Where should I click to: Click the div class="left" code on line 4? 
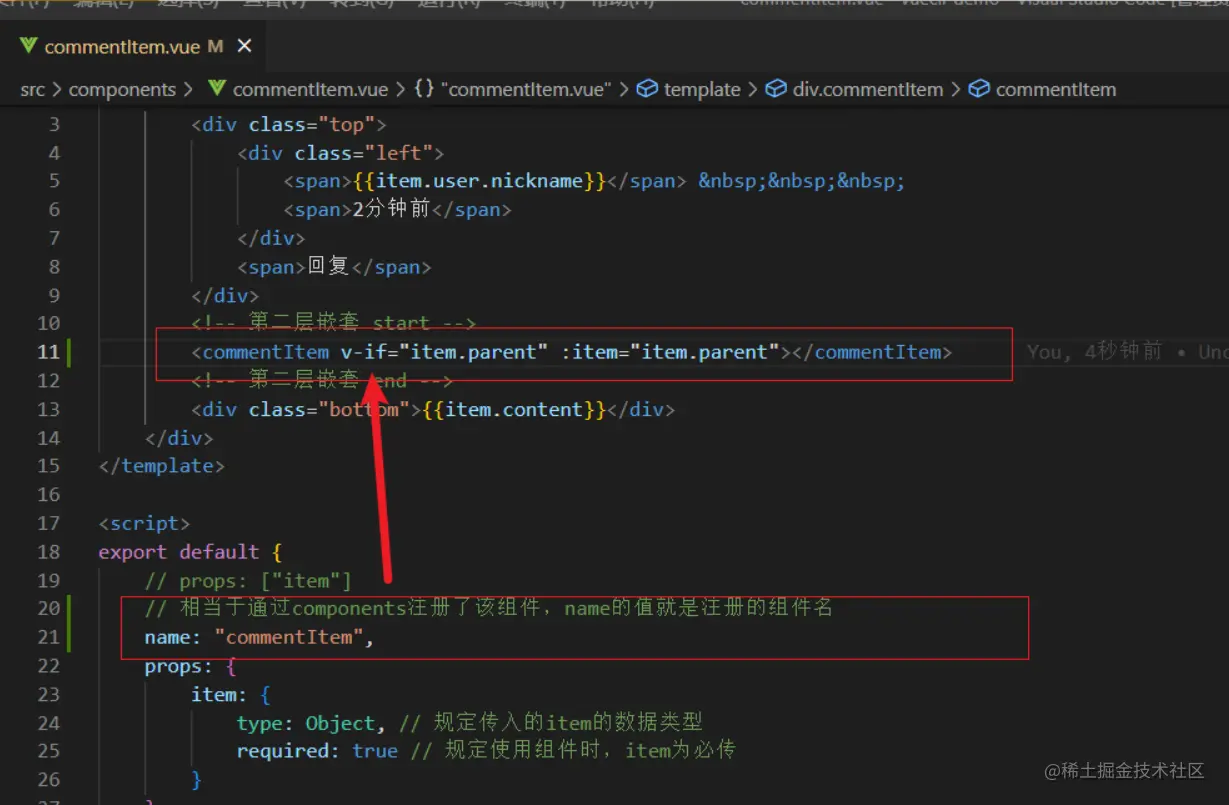pyautogui.click(x=341, y=153)
